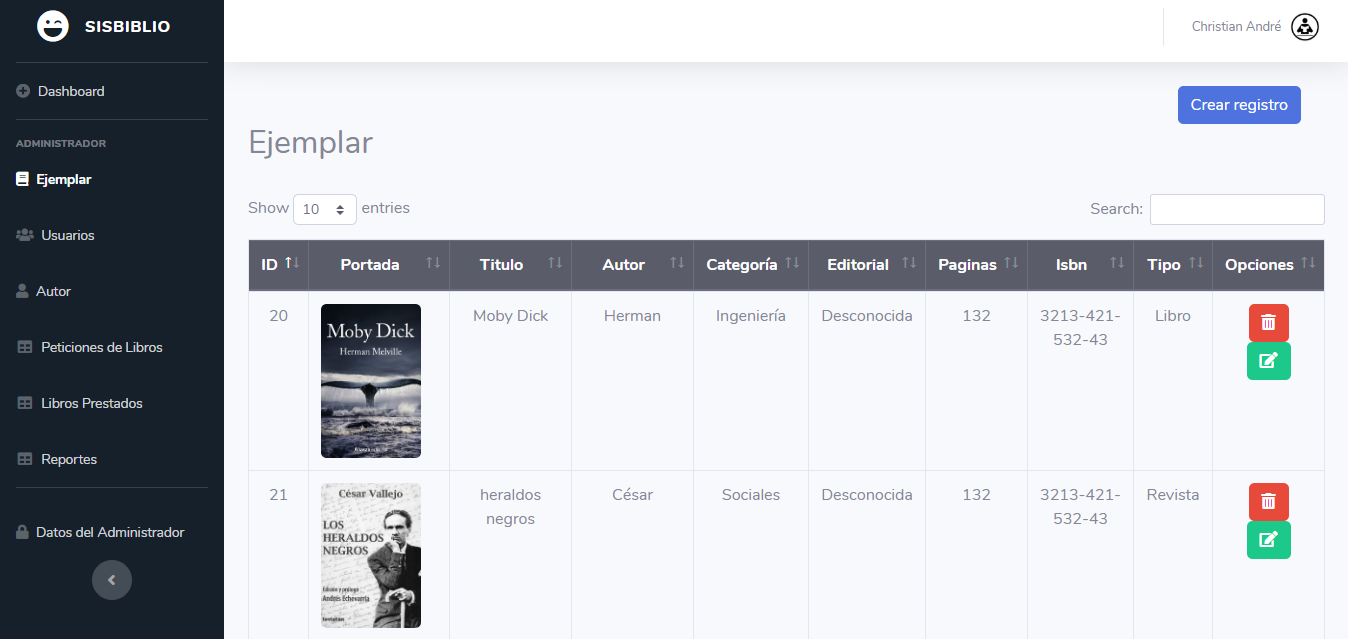Sort table by Categoría column

pyautogui.click(x=751, y=265)
